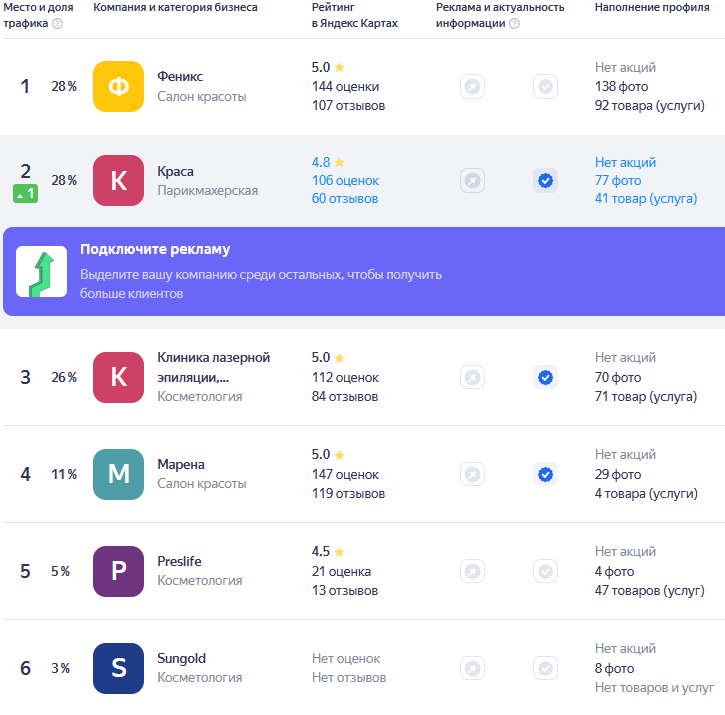Image resolution: width=725 pixels, height=715 pixels.
Task: Click the 4 товара (услуги) text
Action: pos(646,493)
